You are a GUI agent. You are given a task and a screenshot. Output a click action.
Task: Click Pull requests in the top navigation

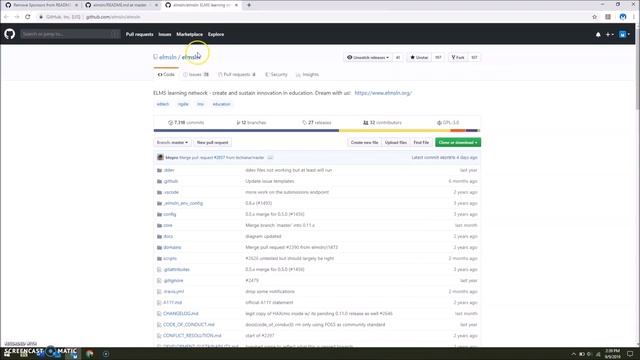[x=140, y=34]
